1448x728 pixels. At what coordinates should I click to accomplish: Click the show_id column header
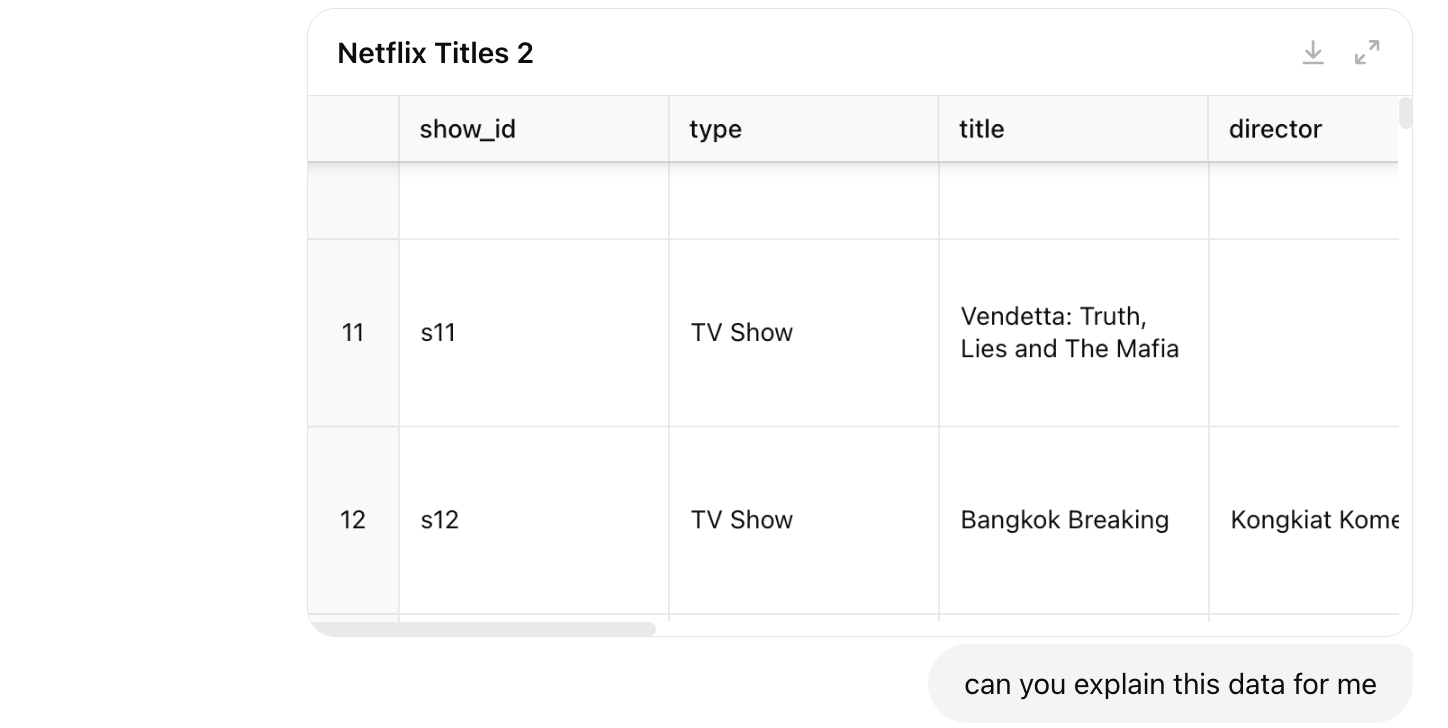tap(467, 129)
